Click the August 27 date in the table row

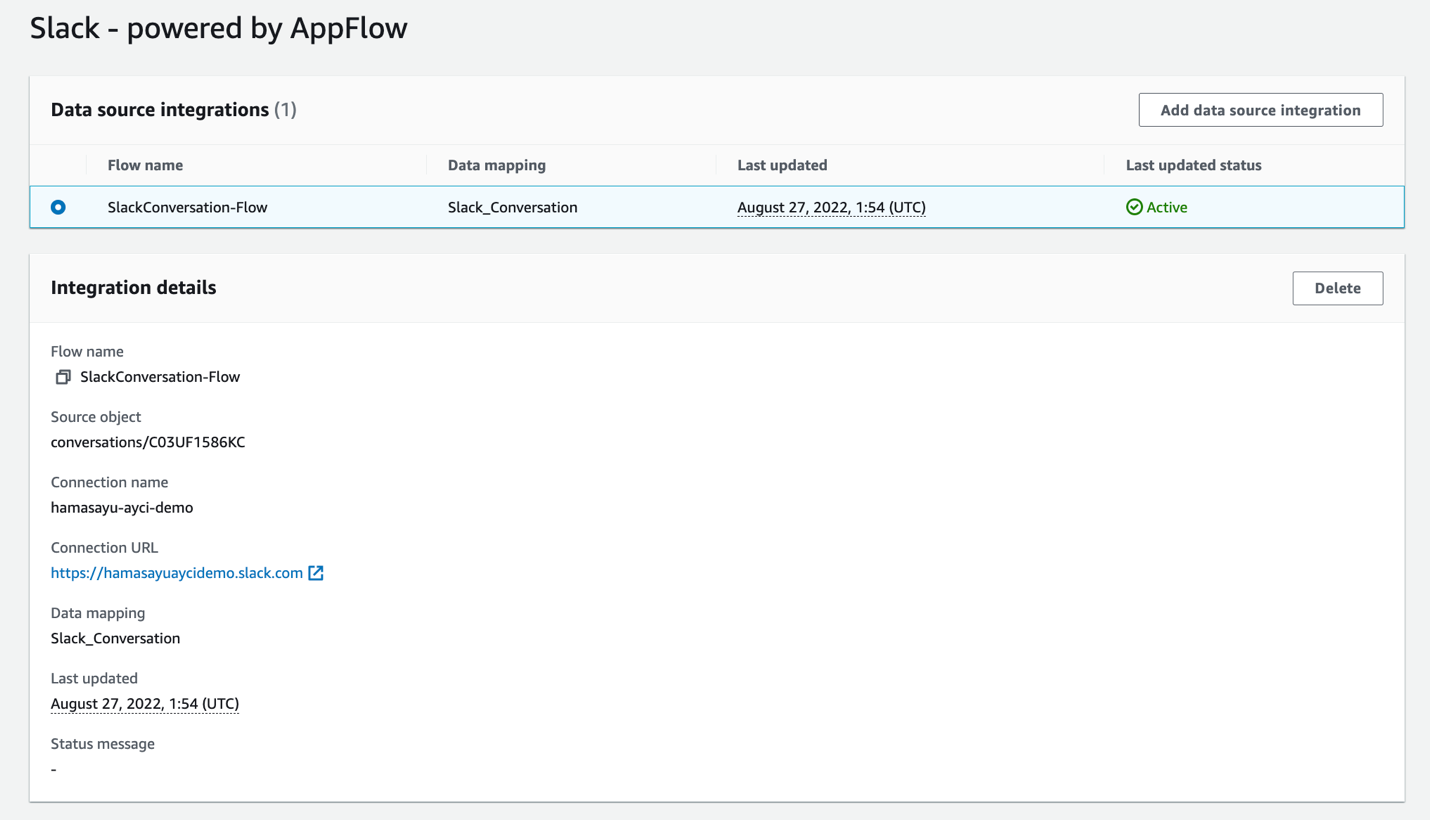point(832,207)
